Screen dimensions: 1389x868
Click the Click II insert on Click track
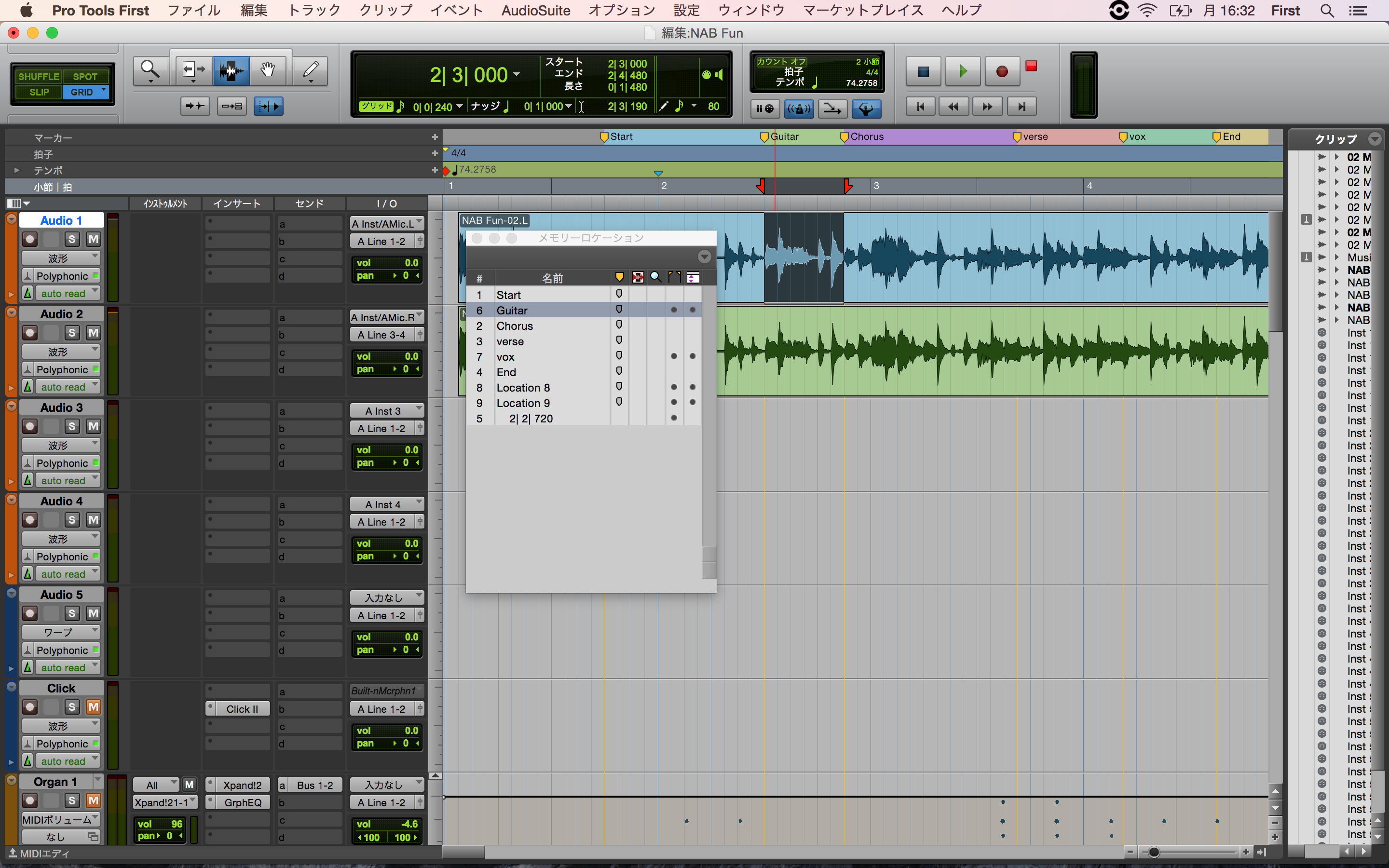pos(242,709)
